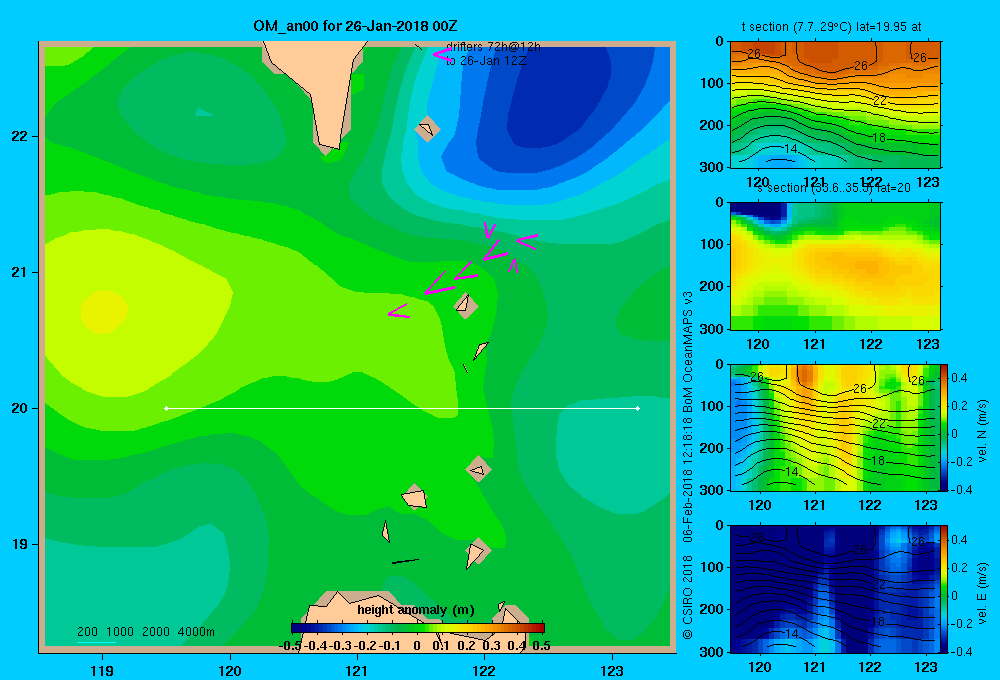Click depth label 300 on the temperature section
The height and width of the screenshot is (680, 1000).
[711, 166]
